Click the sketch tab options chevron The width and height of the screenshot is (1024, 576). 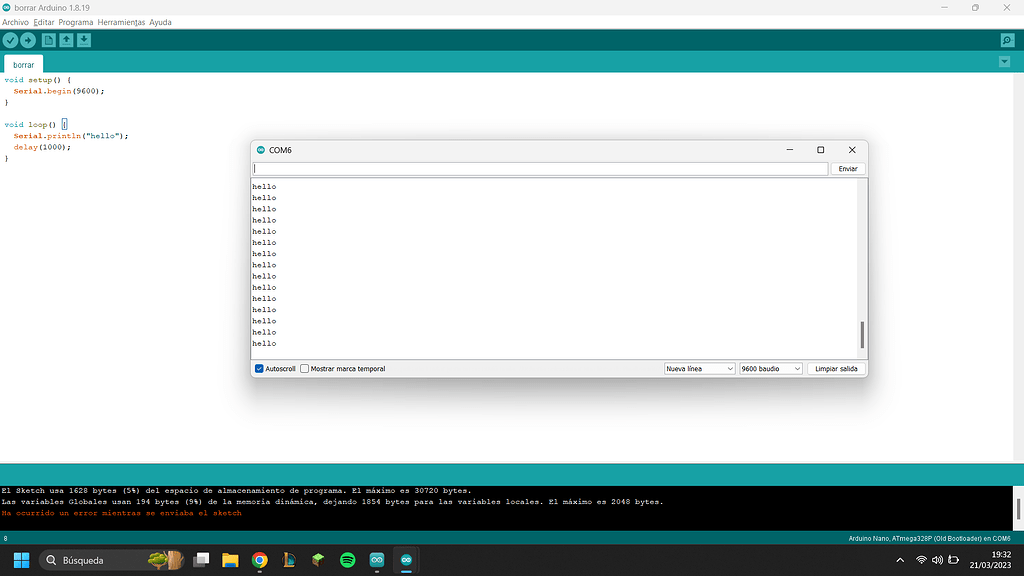coord(1004,61)
